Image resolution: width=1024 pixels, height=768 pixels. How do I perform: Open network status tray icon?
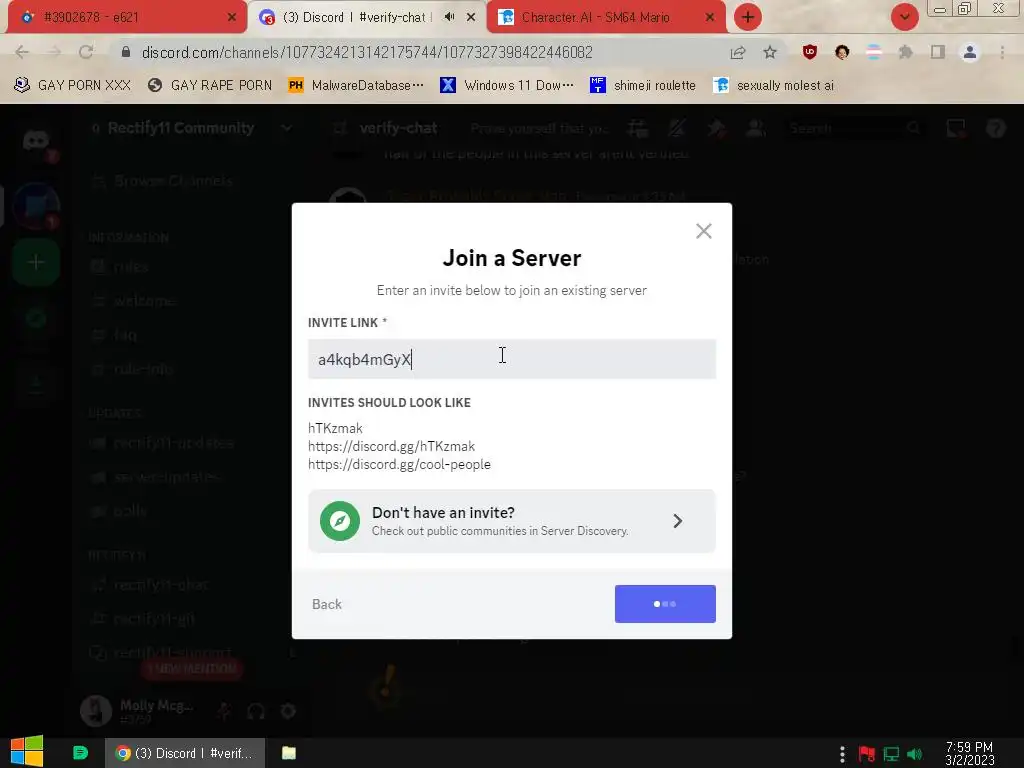891,754
